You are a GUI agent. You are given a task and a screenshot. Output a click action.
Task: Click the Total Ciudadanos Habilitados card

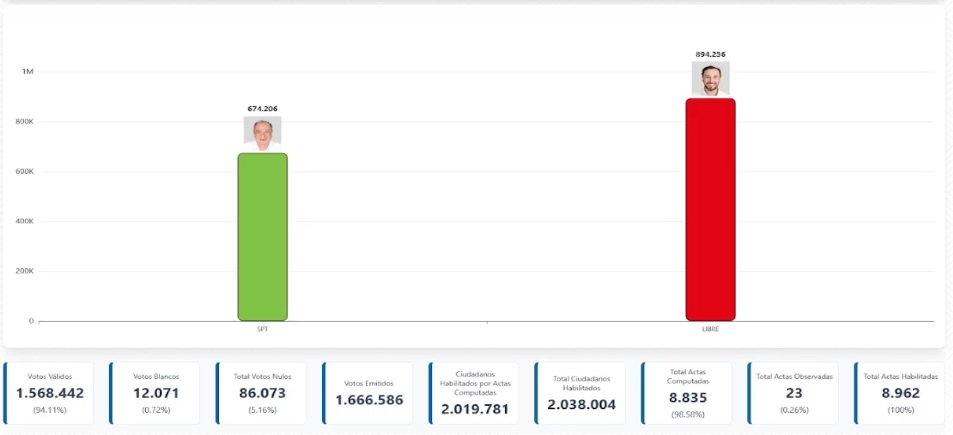coord(582,393)
